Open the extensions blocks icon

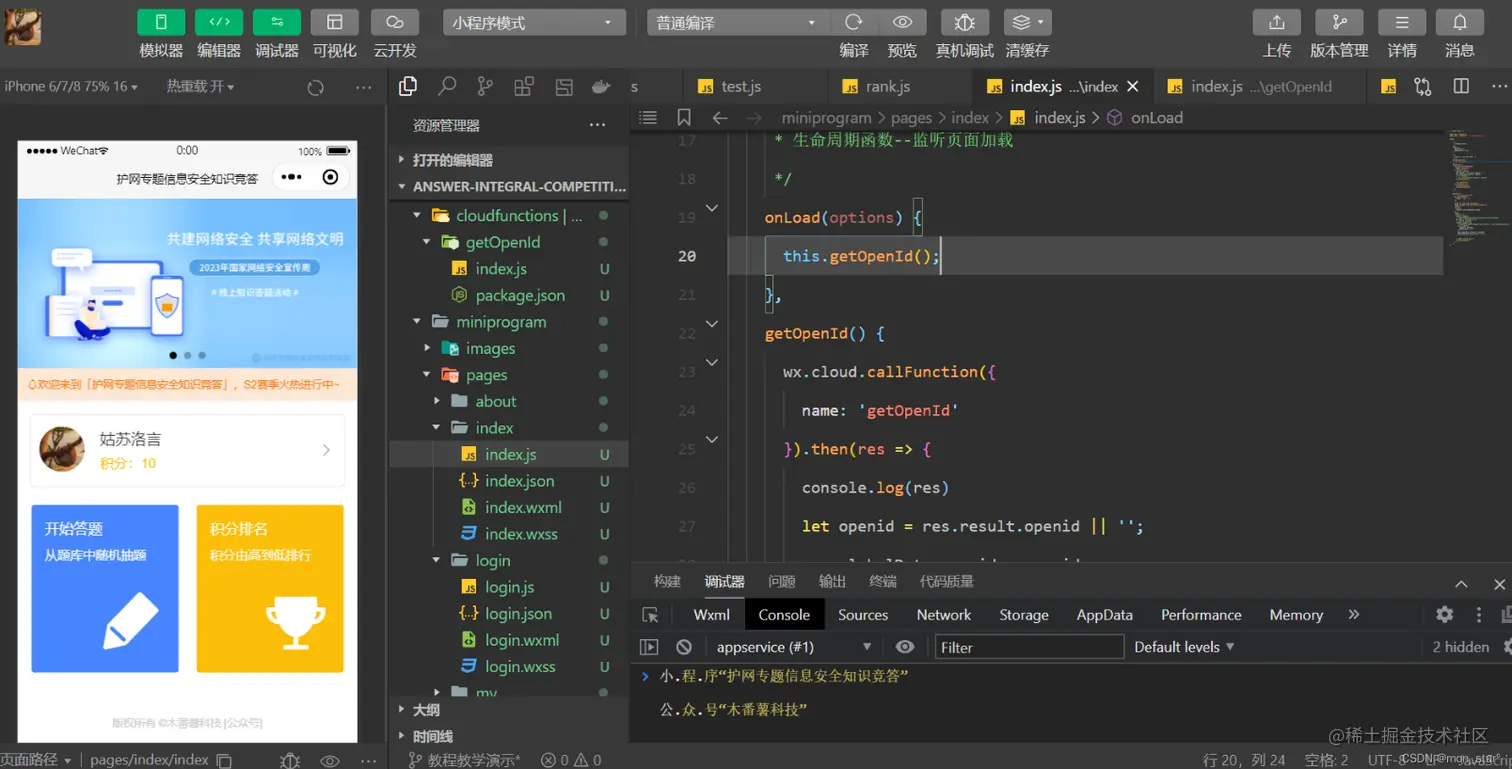[524, 87]
